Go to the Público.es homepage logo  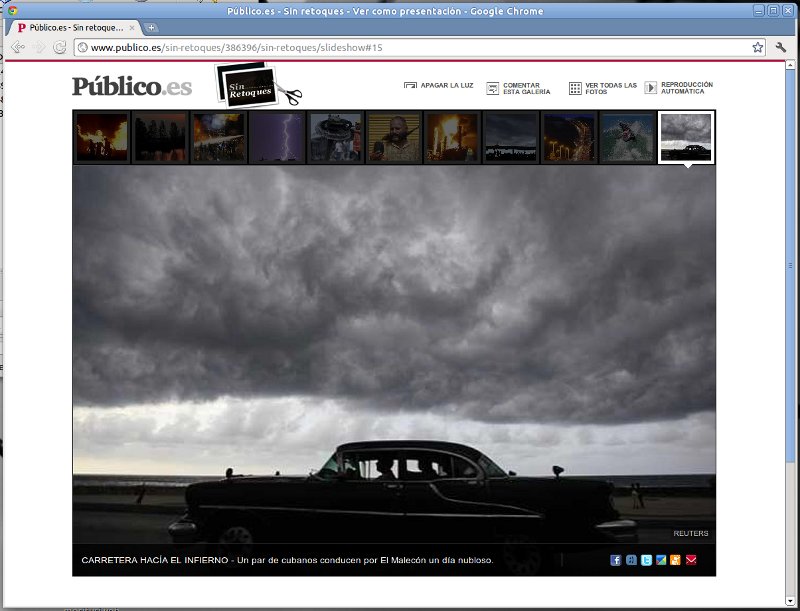click(132, 86)
